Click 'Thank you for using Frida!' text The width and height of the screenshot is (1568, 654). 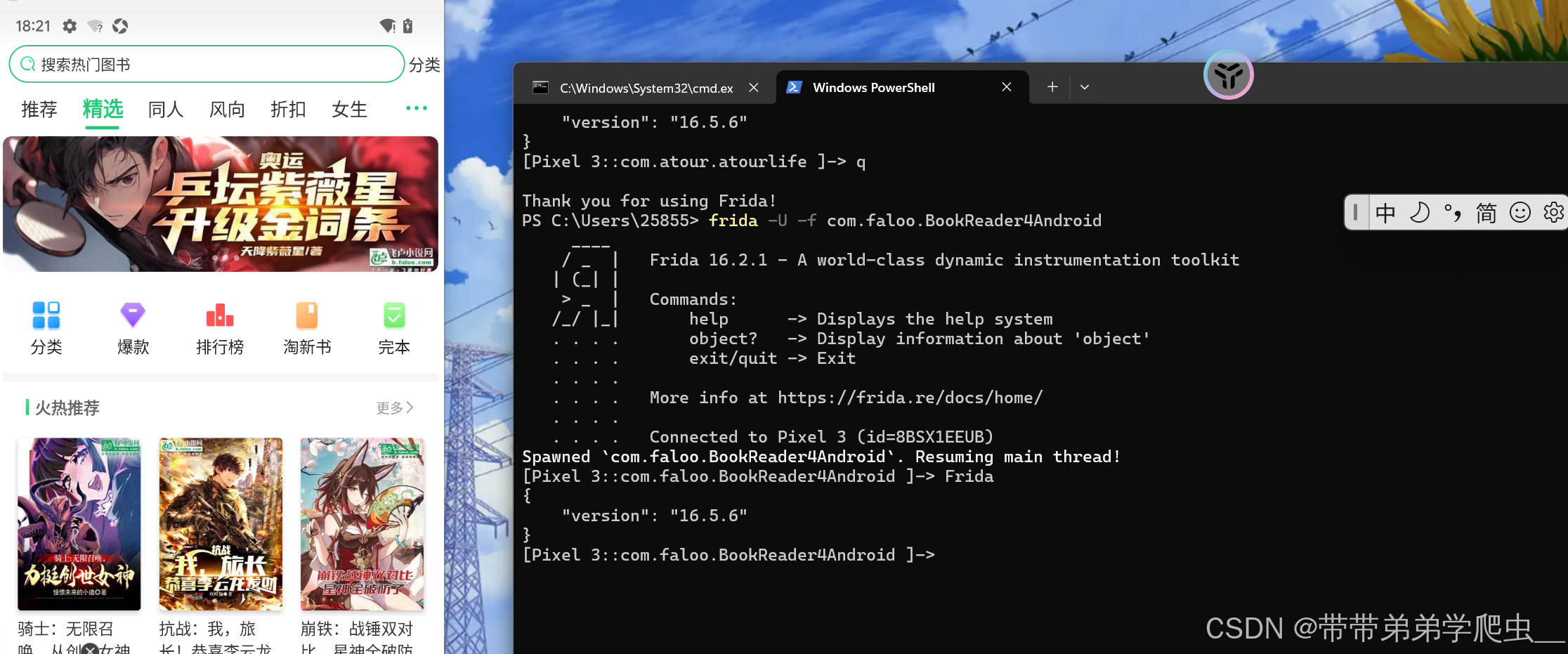(649, 201)
